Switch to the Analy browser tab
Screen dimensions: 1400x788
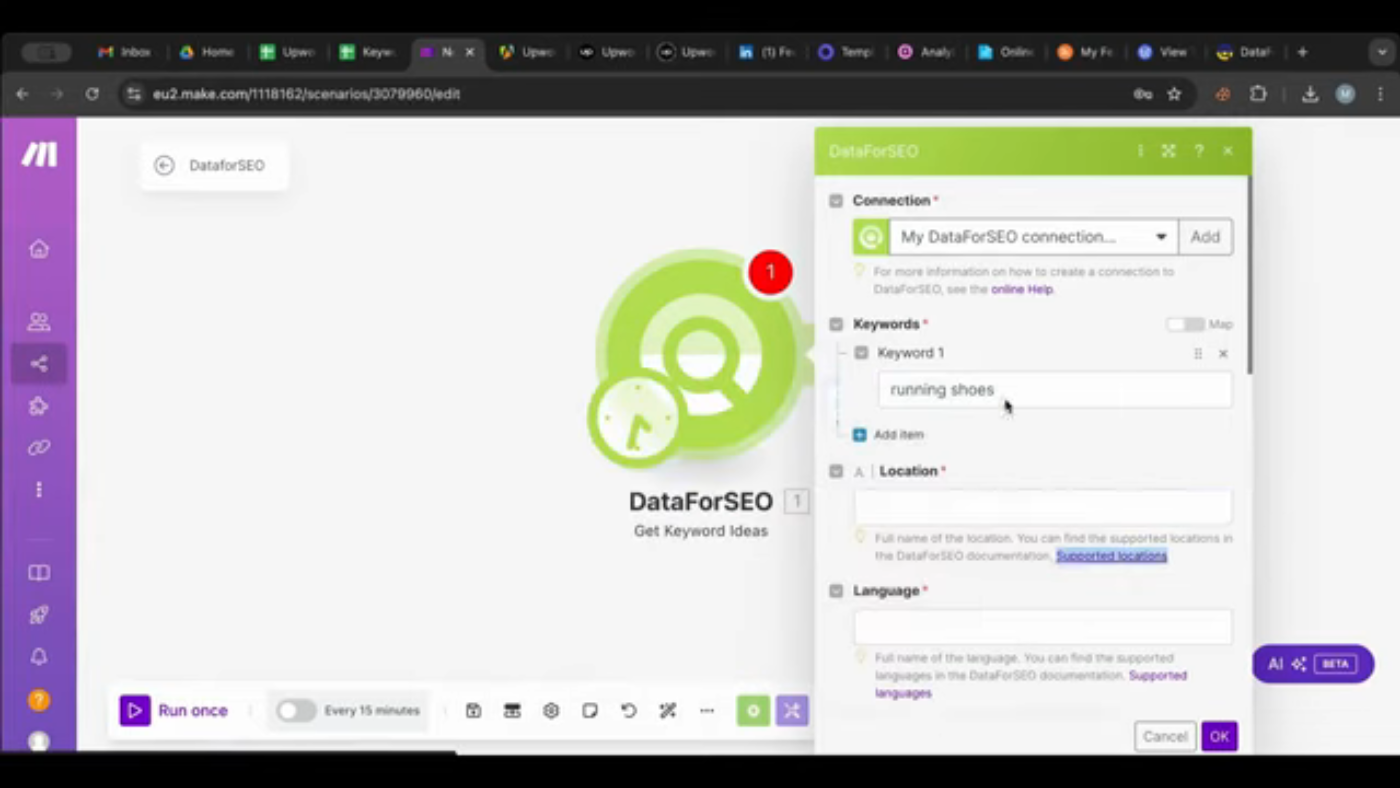[x=926, y=52]
